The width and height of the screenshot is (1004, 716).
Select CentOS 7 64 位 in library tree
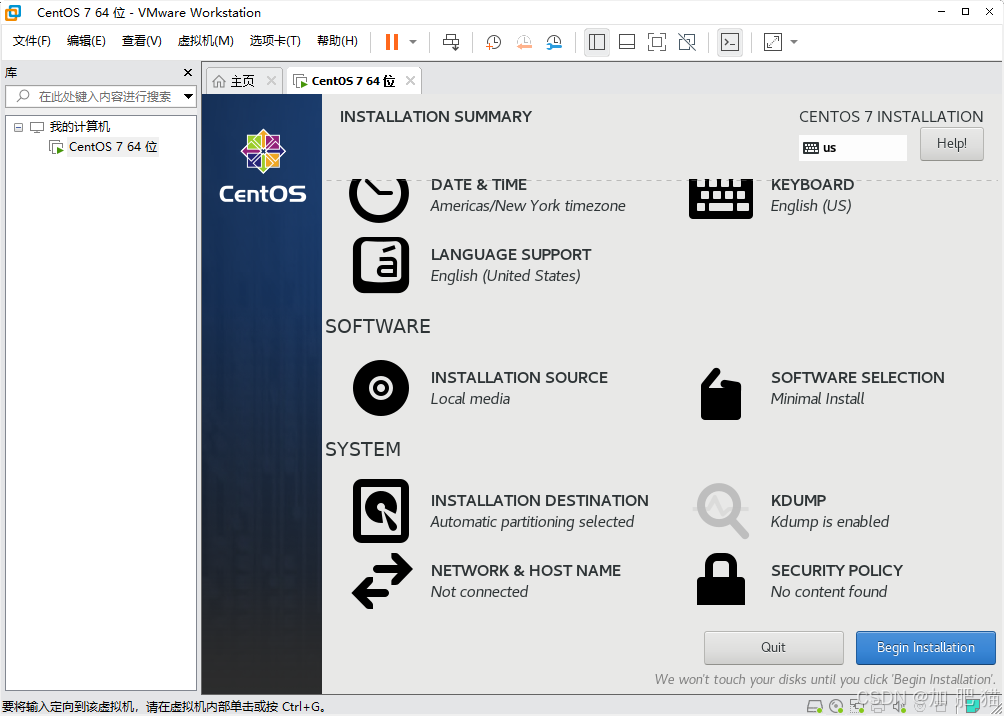pyautogui.click(x=113, y=147)
